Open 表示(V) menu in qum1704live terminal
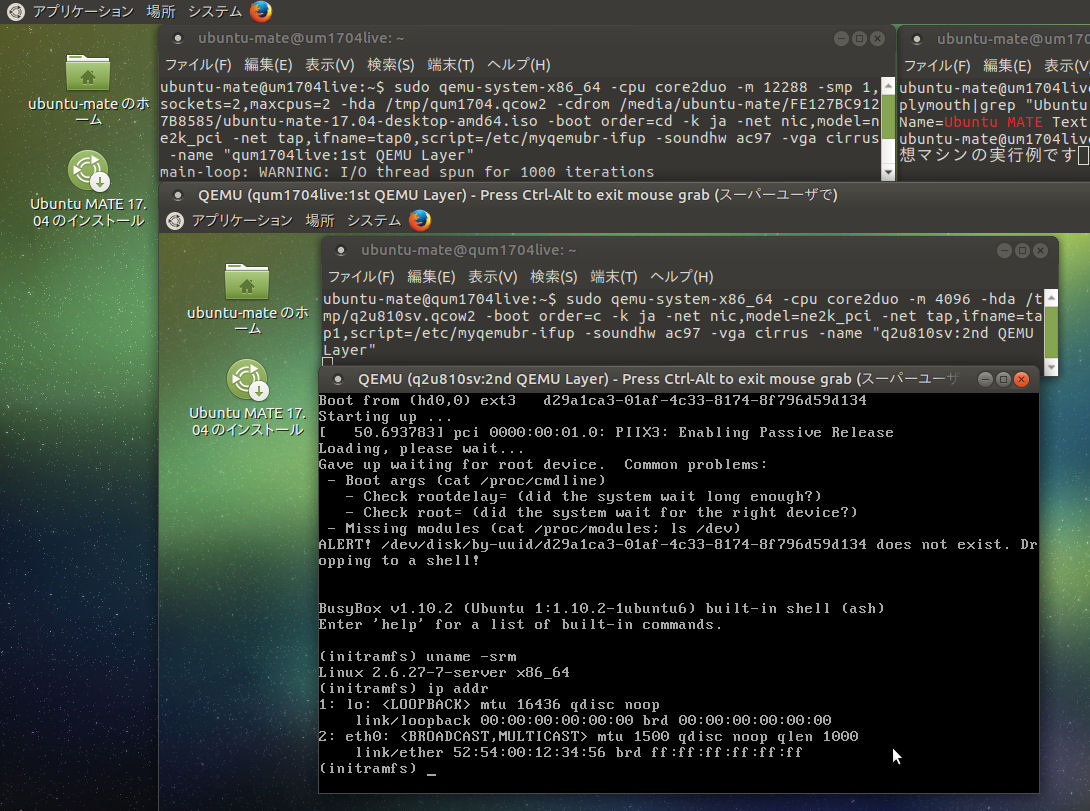Viewport: 1090px width, 811px height. (492, 277)
